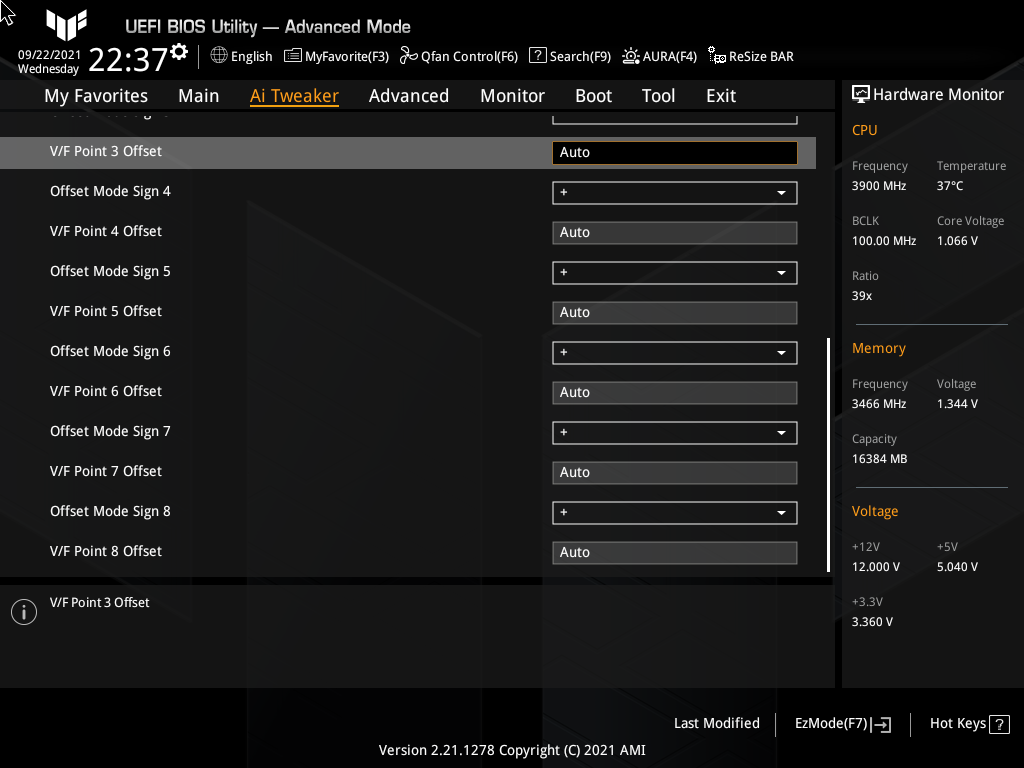
Task: Open the Offset Mode Sign 4 dropdown
Action: (x=675, y=193)
